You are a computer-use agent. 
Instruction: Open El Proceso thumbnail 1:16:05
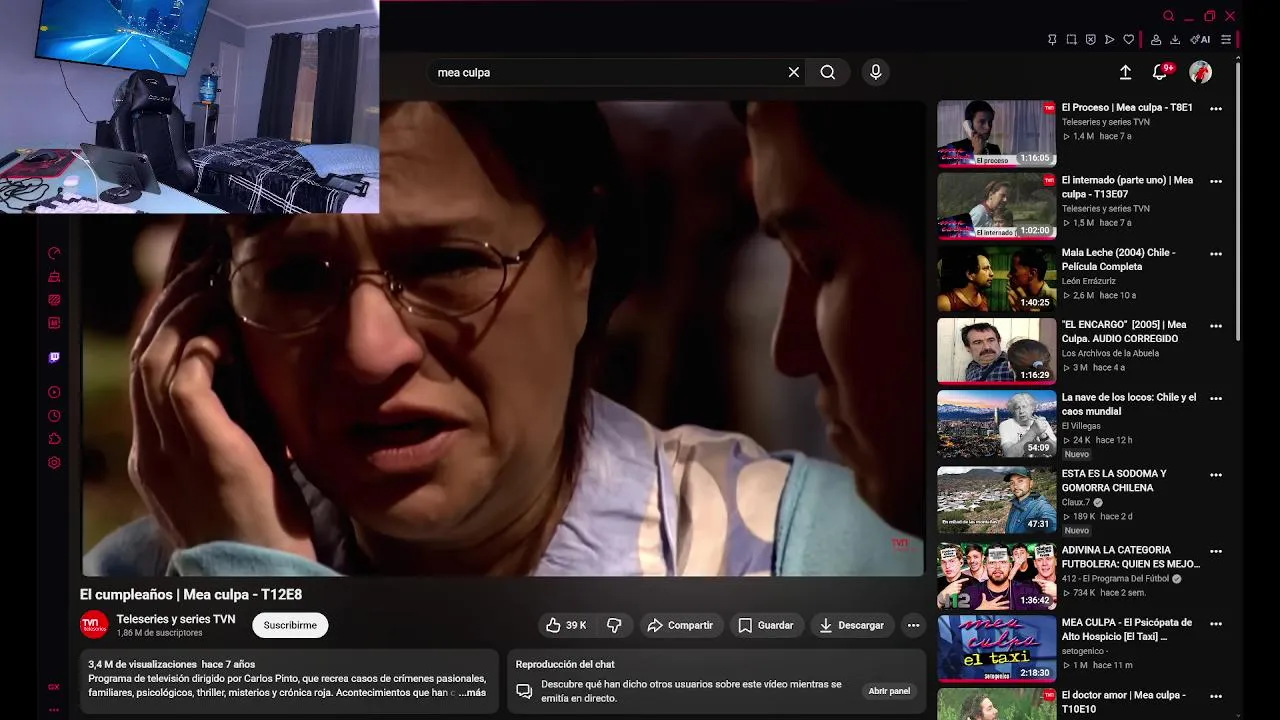click(x=996, y=133)
